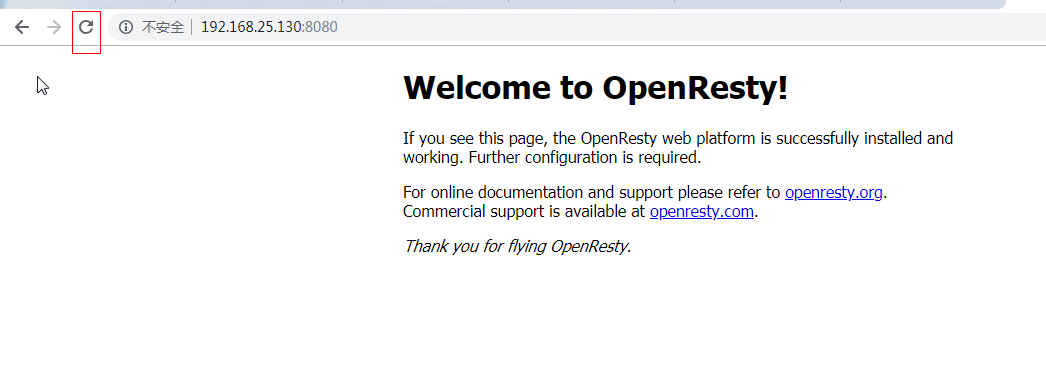Click 'For online documentation and support' text

[538, 193]
